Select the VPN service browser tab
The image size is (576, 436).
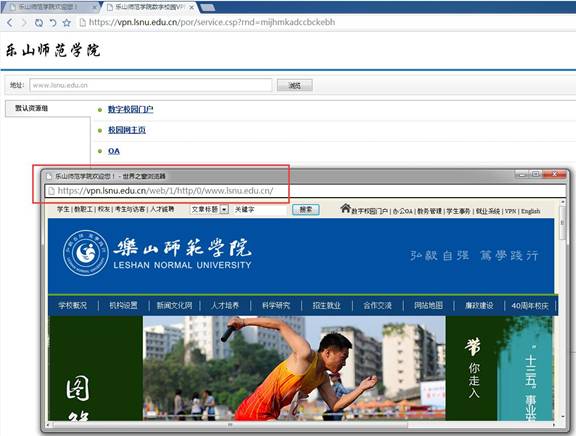(150, 7)
